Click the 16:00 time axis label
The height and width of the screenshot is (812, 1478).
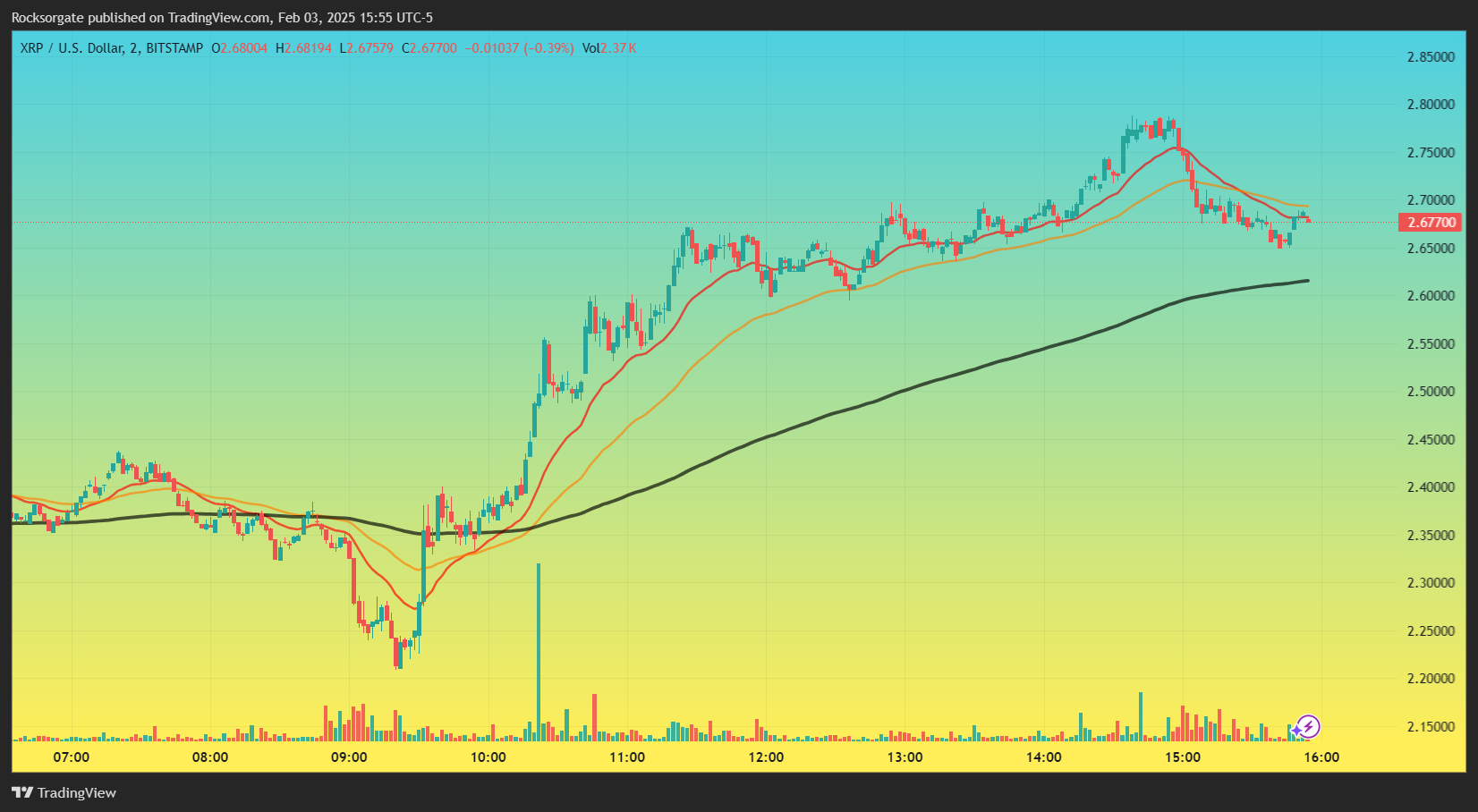[1321, 757]
